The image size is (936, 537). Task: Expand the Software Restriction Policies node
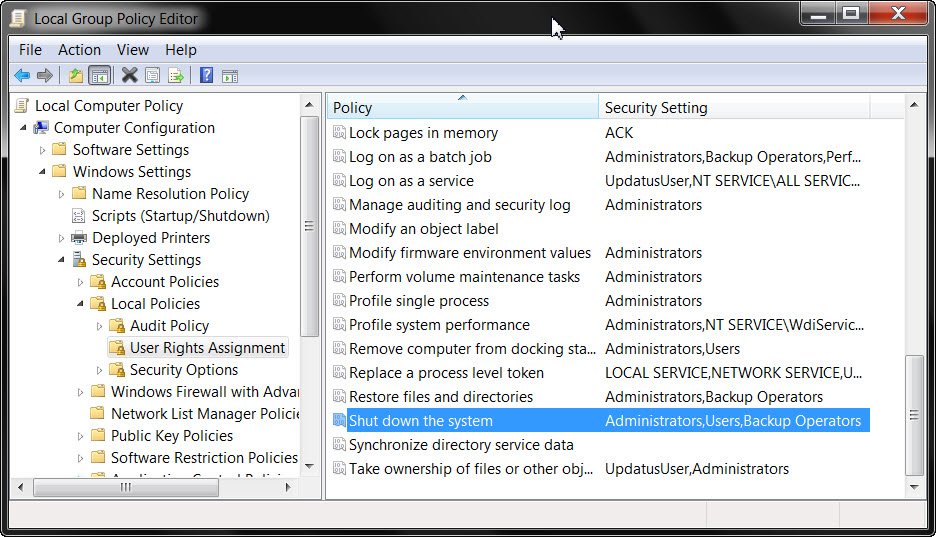click(x=81, y=458)
